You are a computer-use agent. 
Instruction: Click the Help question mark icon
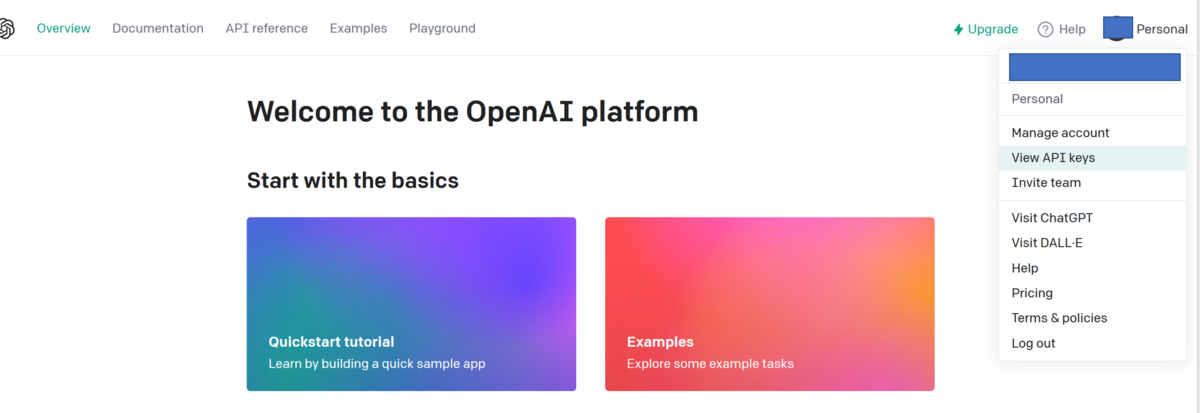pyautogui.click(x=1045, y=29)
